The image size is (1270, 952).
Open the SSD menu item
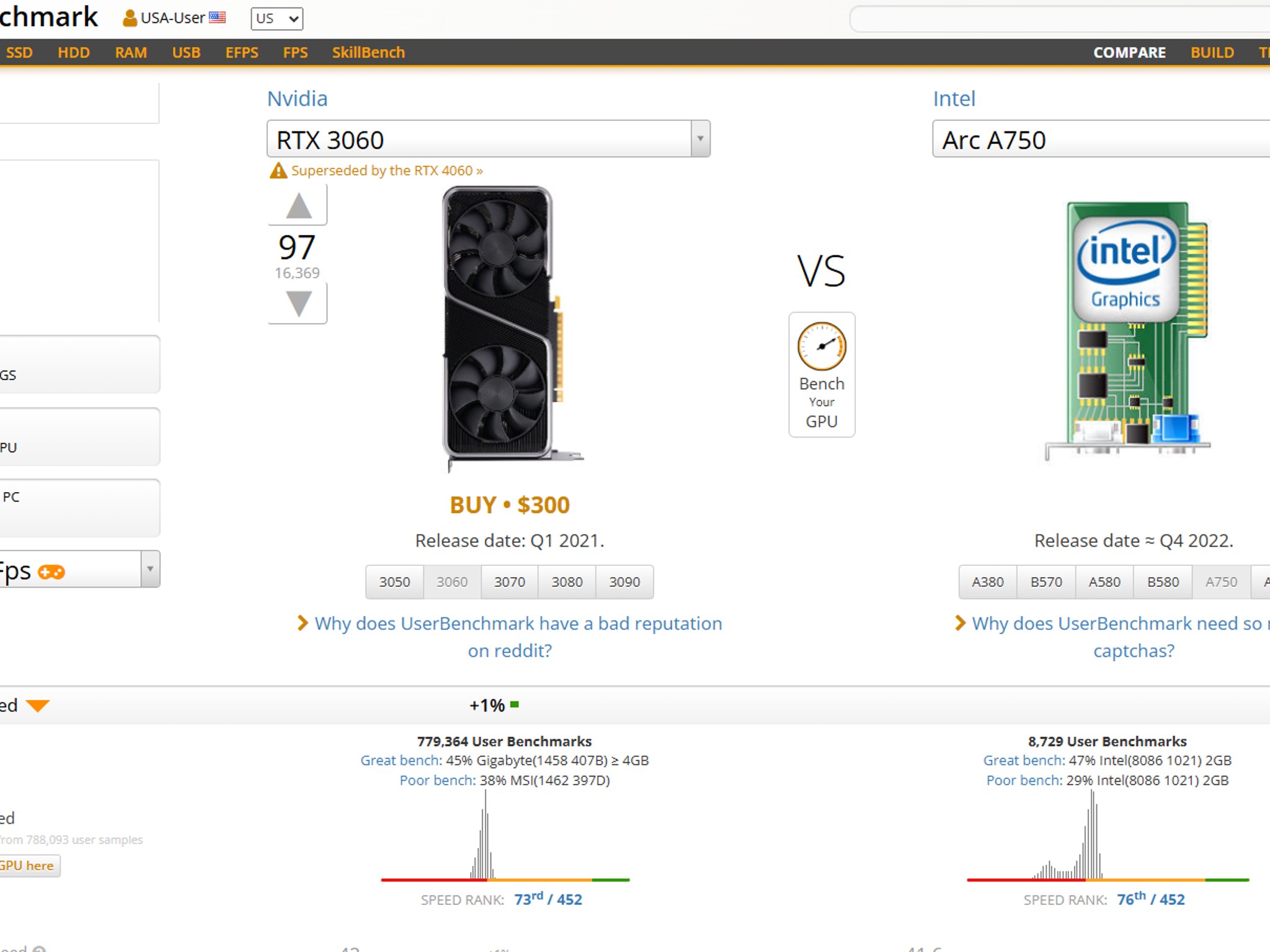19,53
